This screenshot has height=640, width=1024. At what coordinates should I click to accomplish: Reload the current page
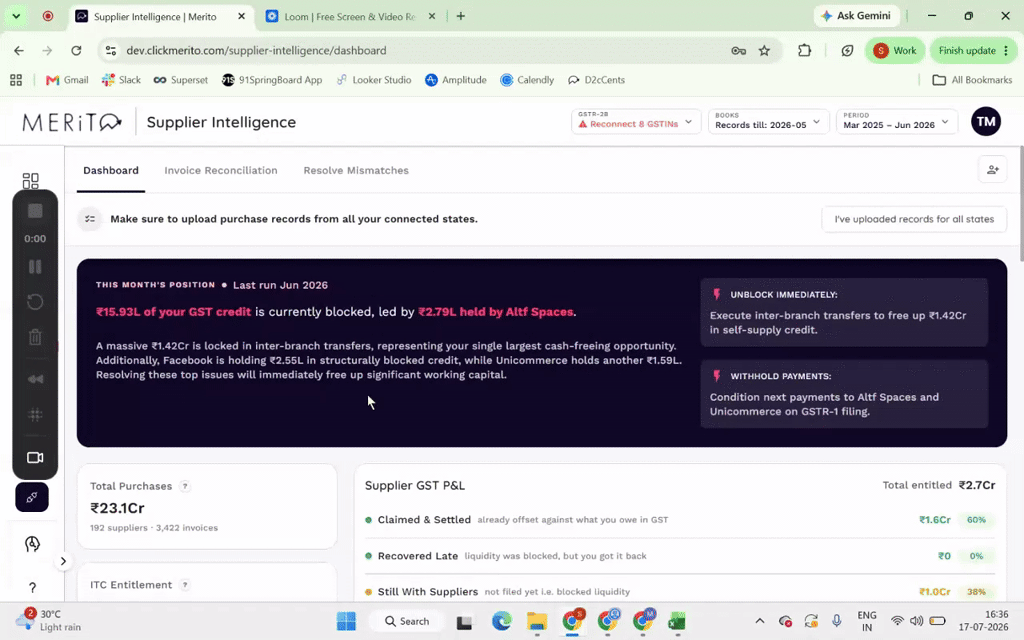[76, 50]
